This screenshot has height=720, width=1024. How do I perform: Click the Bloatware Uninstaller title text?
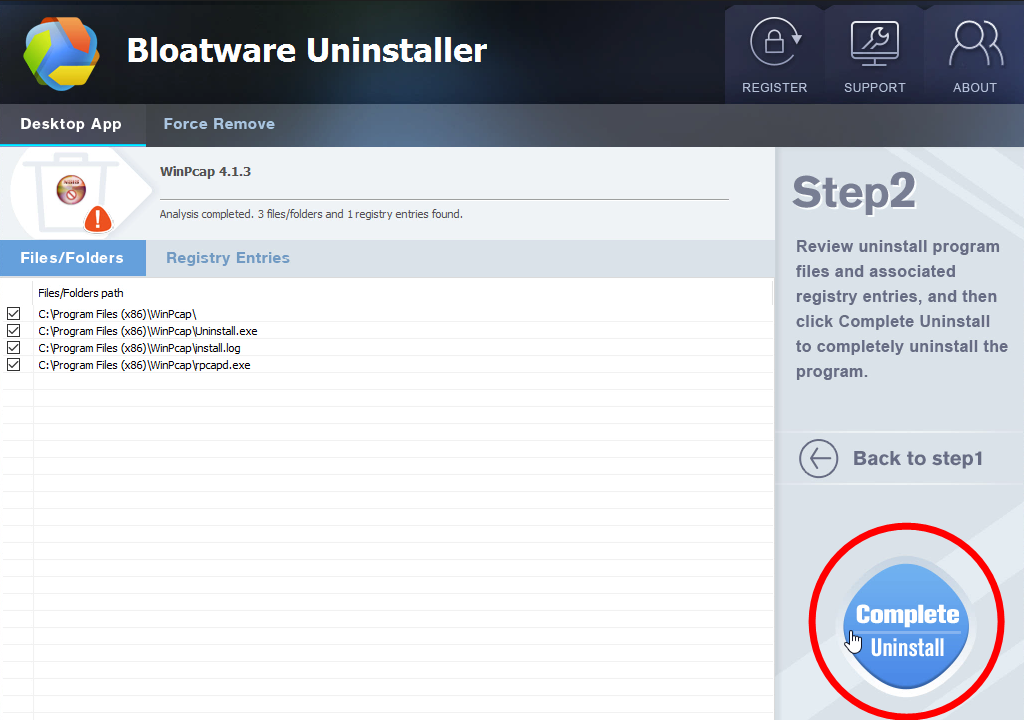coord(307,50)
